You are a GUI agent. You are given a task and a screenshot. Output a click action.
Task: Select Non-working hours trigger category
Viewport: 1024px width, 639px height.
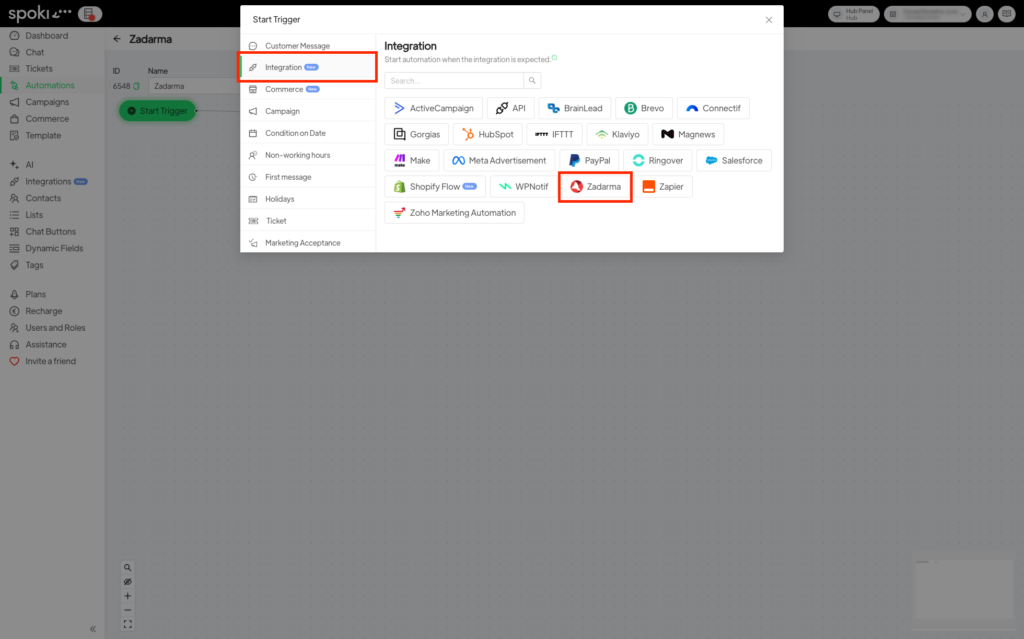[297, 155]
